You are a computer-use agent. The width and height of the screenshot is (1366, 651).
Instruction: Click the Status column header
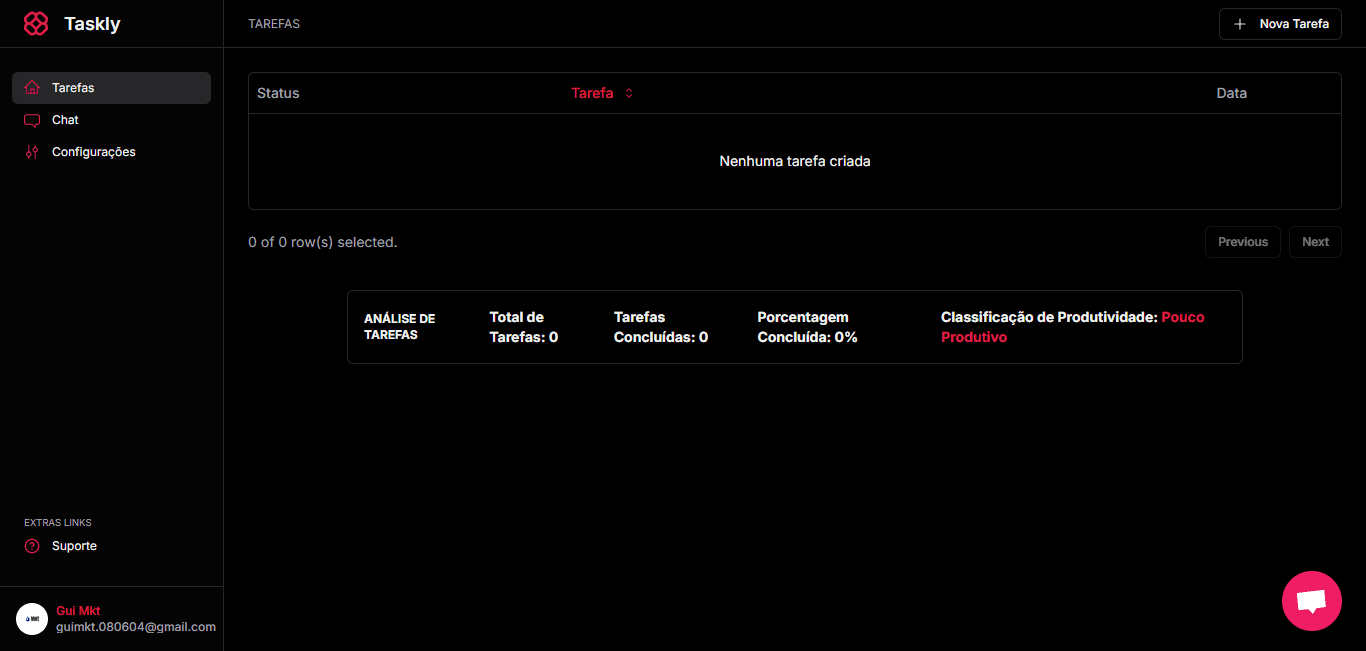pos(278,93)
